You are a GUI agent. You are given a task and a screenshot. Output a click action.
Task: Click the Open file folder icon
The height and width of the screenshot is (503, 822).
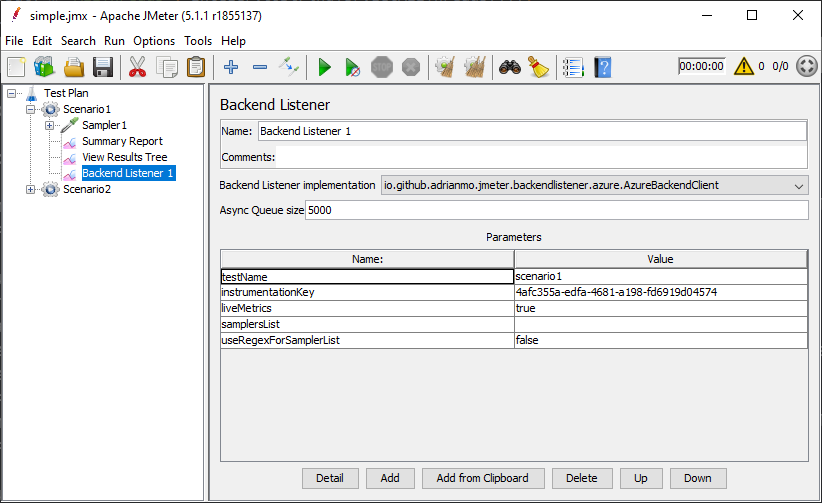(x=74, y=67)
